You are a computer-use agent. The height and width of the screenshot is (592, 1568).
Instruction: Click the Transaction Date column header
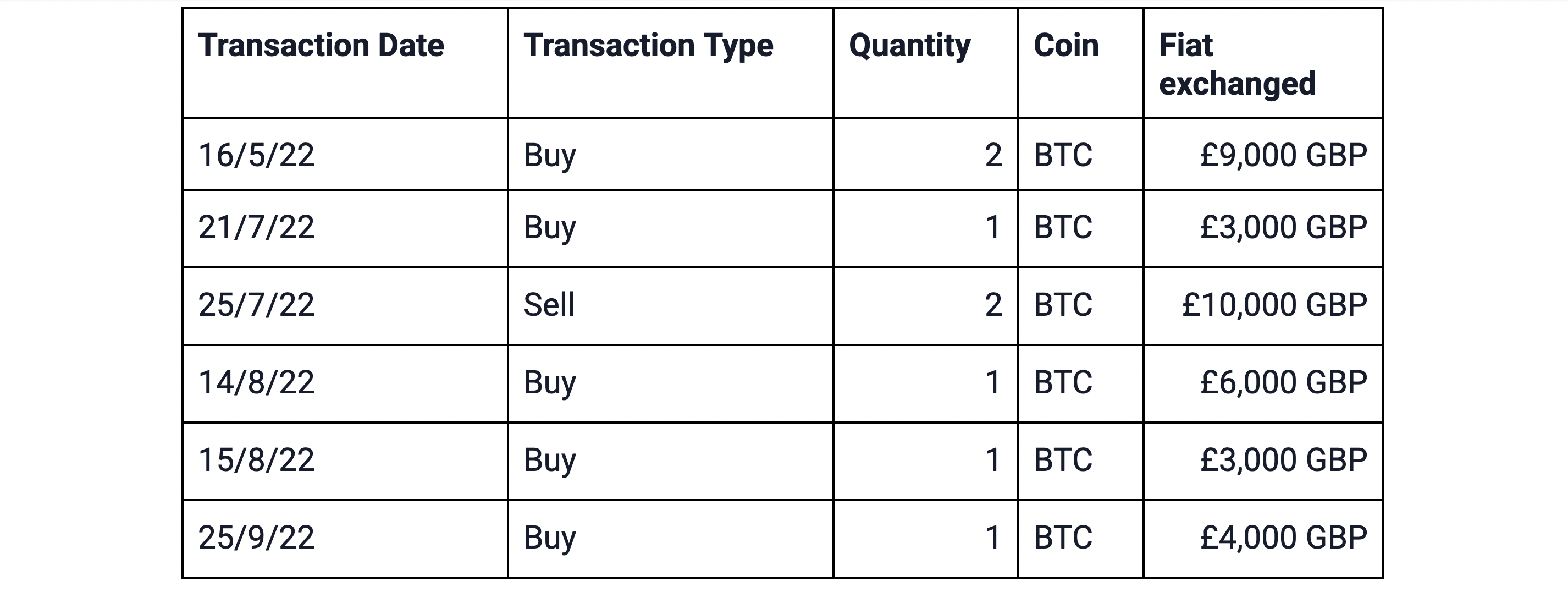click(321, 46)
